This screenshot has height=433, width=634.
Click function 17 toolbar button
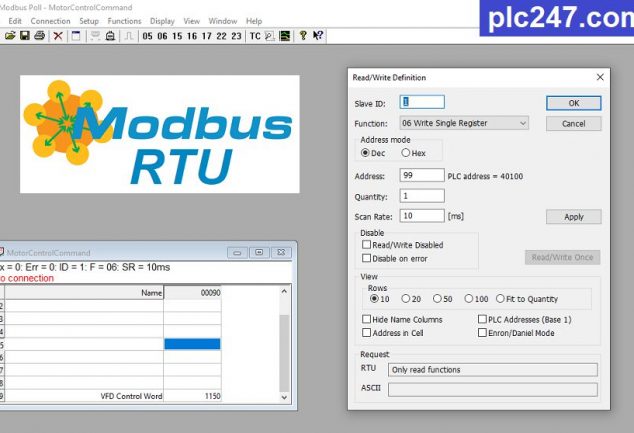[207, 36]
